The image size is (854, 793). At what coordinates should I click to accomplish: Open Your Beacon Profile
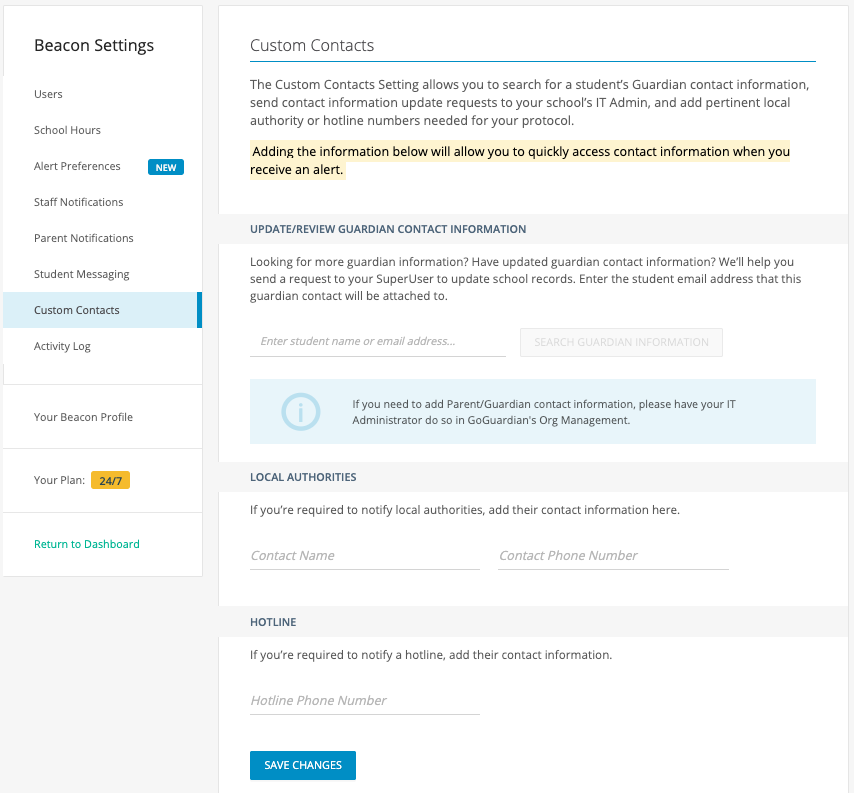tap(81, 417)
